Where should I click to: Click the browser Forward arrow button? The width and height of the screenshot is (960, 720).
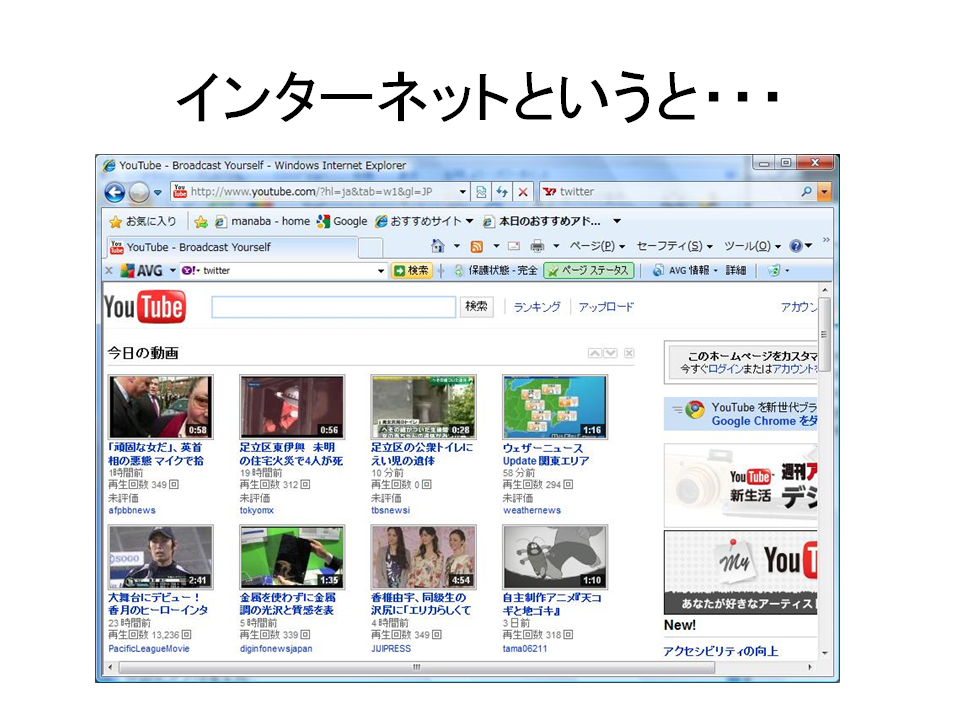[x=139, y=192]
